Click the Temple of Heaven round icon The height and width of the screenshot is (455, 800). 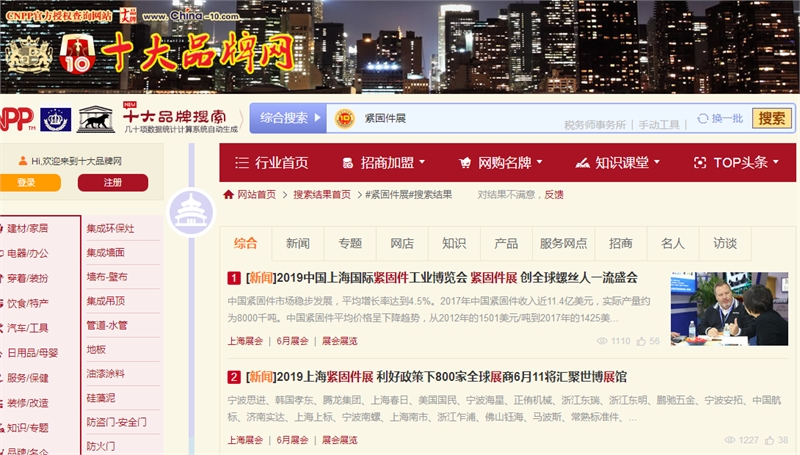coord(191,212)
